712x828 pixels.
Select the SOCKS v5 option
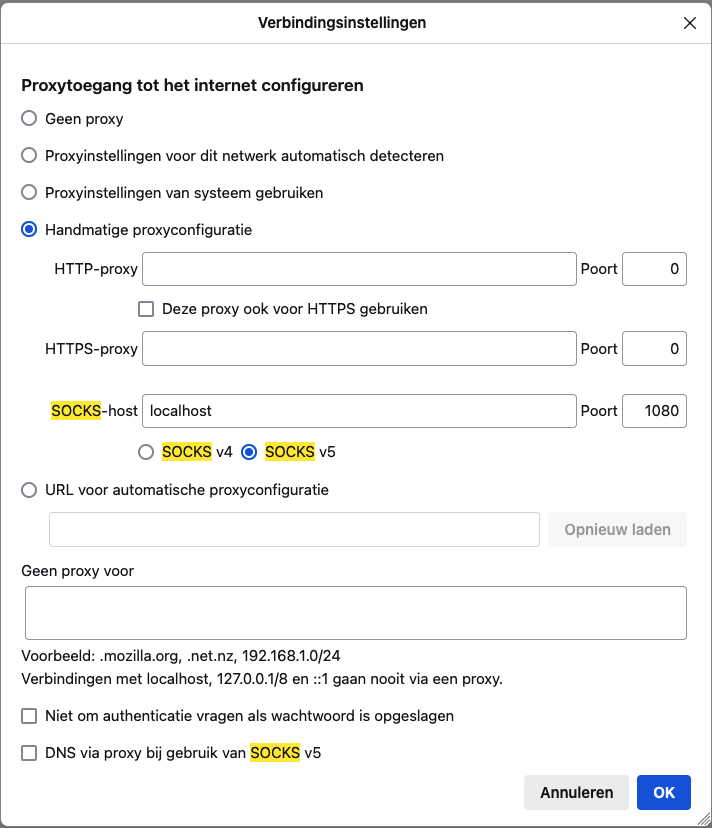(x=249, y=452)
